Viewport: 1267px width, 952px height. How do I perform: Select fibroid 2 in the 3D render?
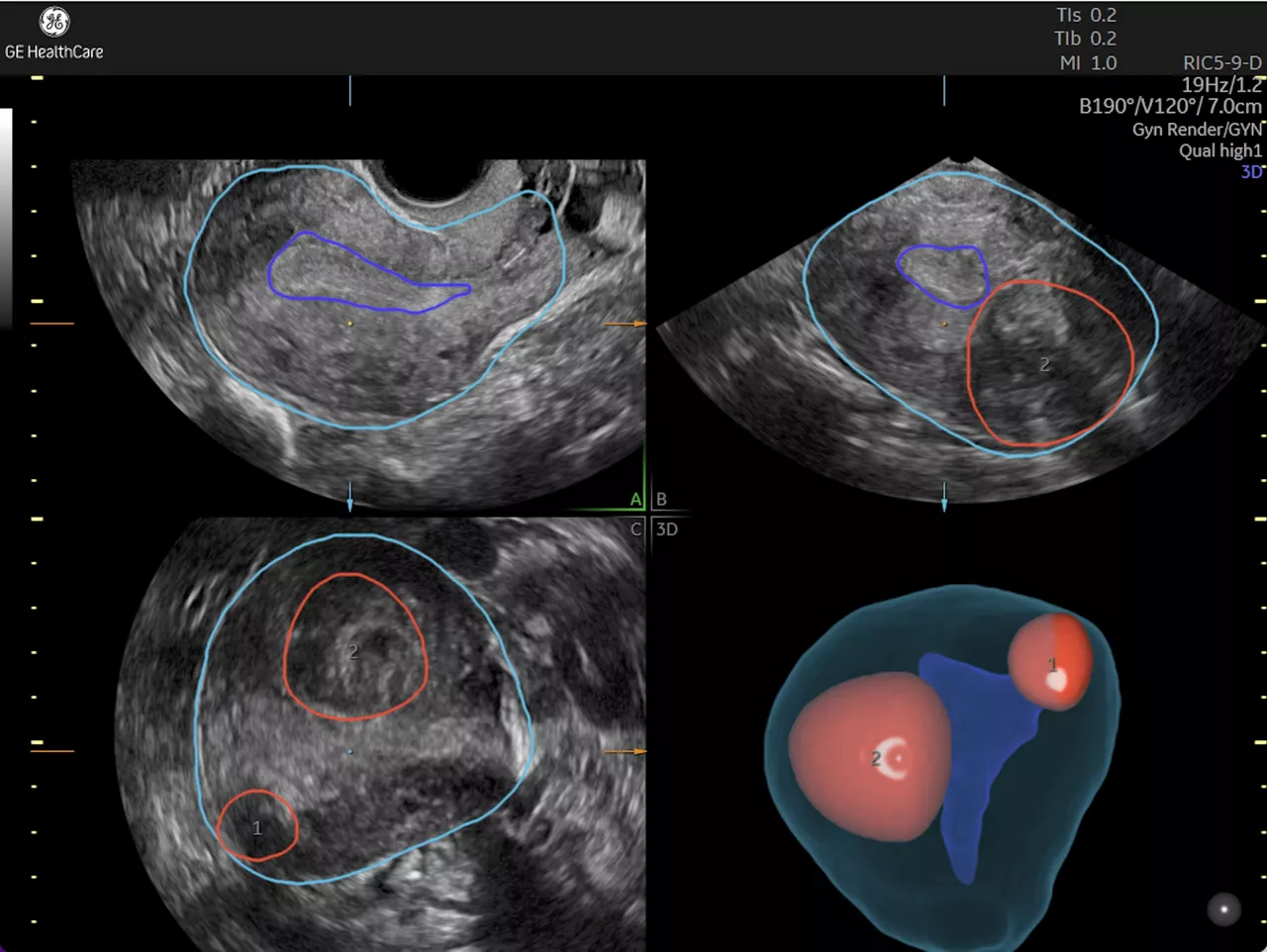tap(869, 757)
